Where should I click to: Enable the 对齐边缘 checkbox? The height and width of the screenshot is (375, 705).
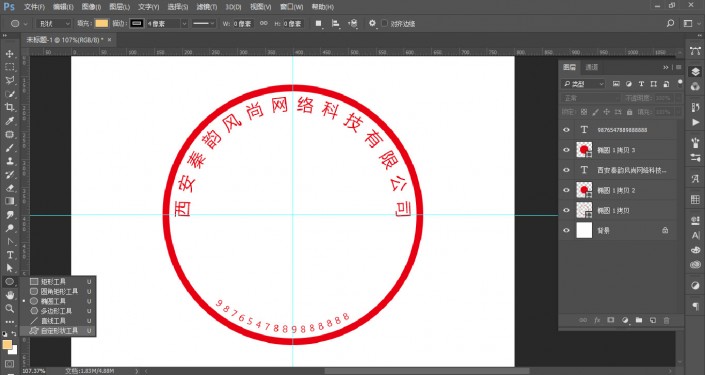coord(384,23)
